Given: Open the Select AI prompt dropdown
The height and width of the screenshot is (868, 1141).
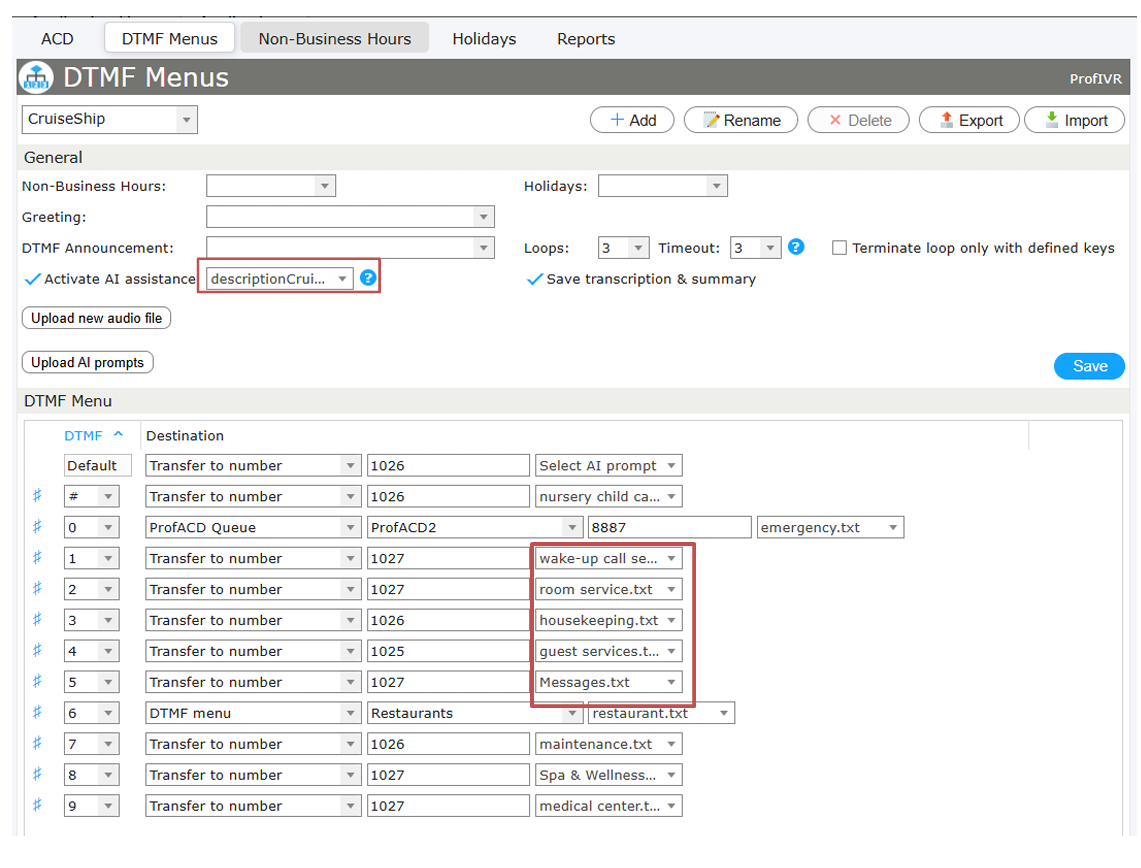Looking at the screenshot, I should pyautogui.click(x=608, y=466).
